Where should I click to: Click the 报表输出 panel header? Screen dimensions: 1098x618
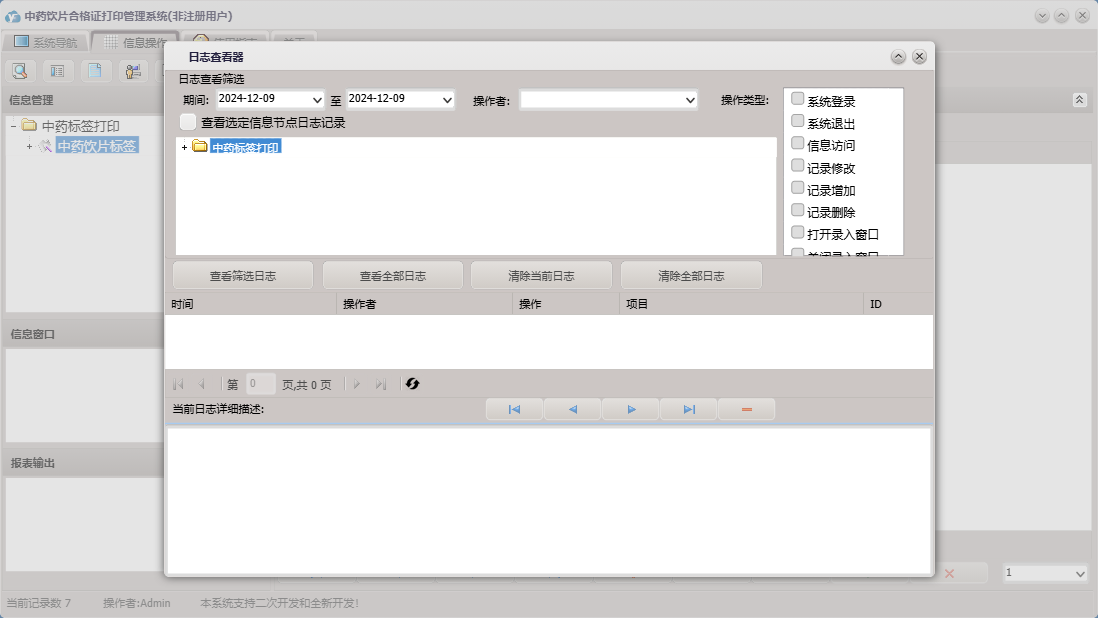[84, 463]
